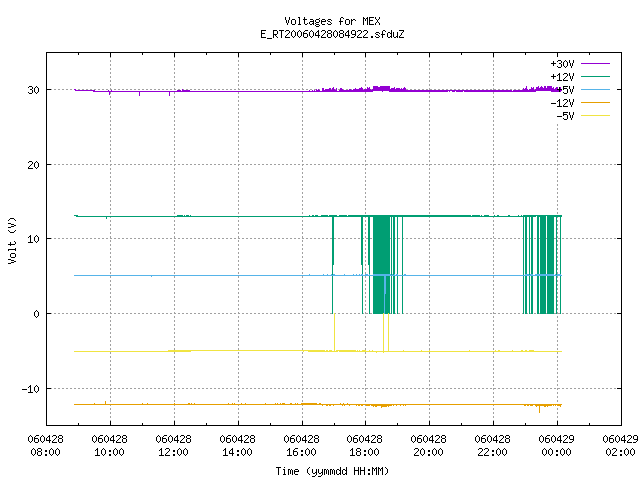Click the x-axis label 060428 12:00
640x480 pixels.
pyautogui.click(x=173, y=446)
